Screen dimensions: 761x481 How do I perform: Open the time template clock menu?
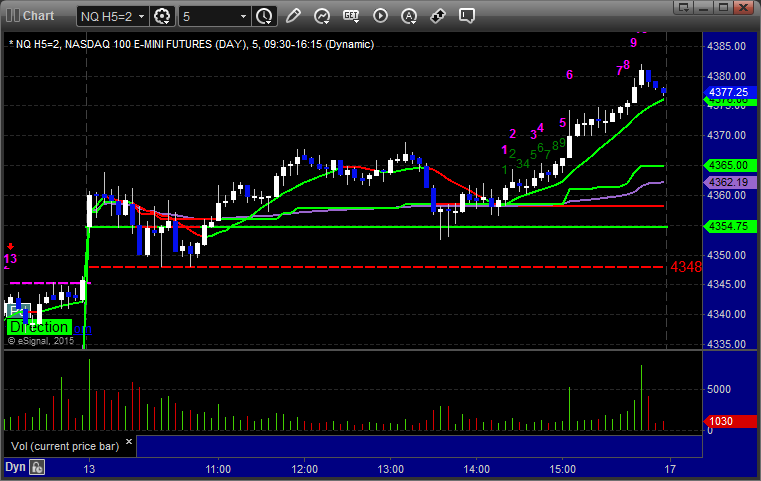[x=265, y=16]
